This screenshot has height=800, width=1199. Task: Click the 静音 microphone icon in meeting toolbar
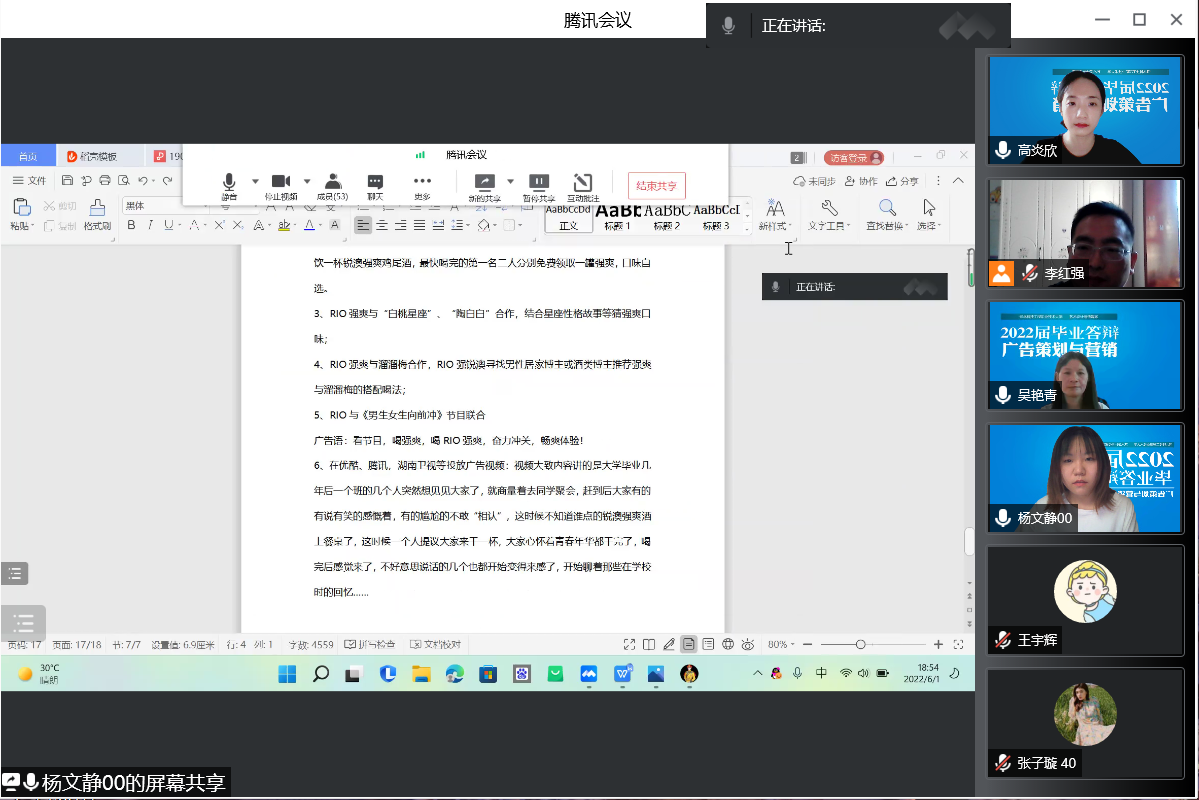coord(229,181)
